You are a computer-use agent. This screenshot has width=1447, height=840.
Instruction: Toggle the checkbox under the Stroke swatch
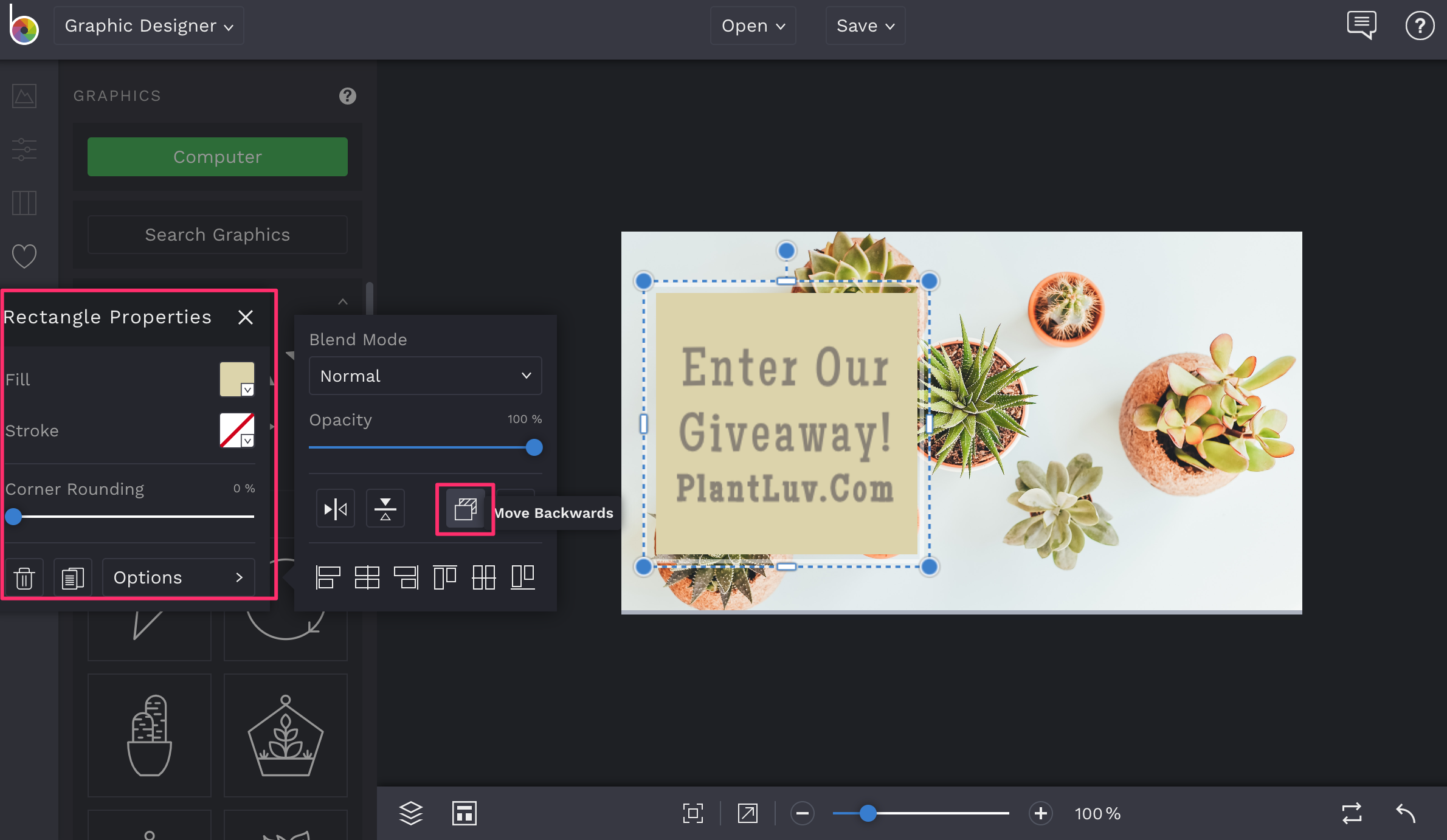[x=246, y=440]
